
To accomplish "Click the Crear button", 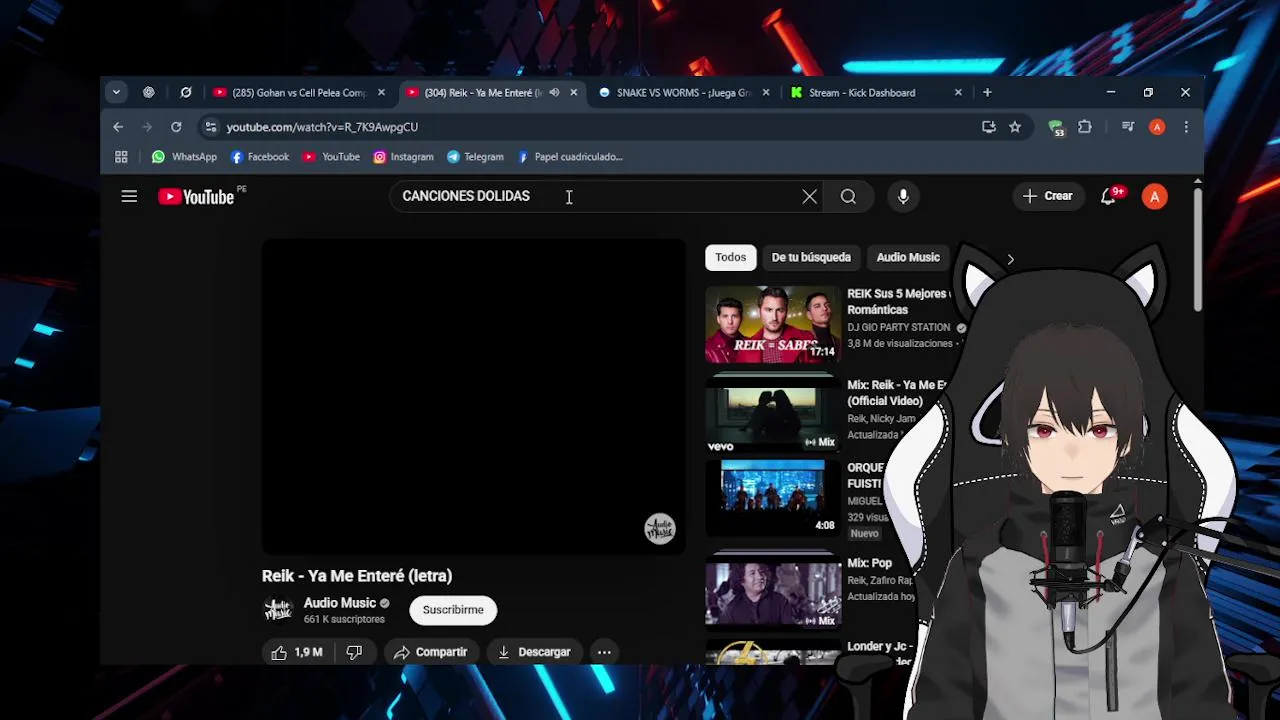I will (x=1047, y=196).
